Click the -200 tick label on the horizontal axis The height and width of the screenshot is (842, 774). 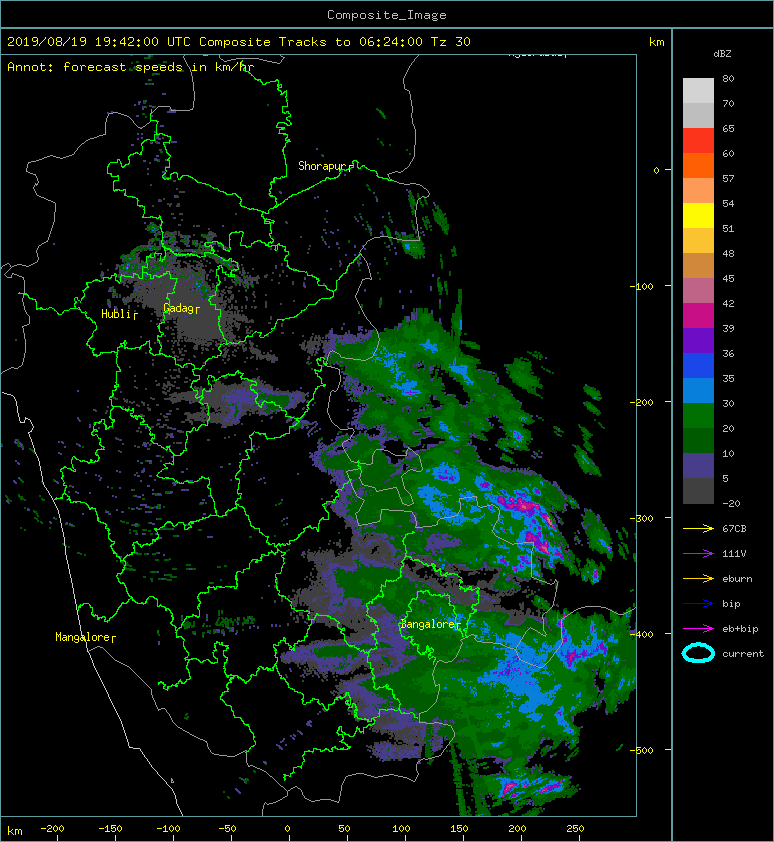tap(52, 829)
